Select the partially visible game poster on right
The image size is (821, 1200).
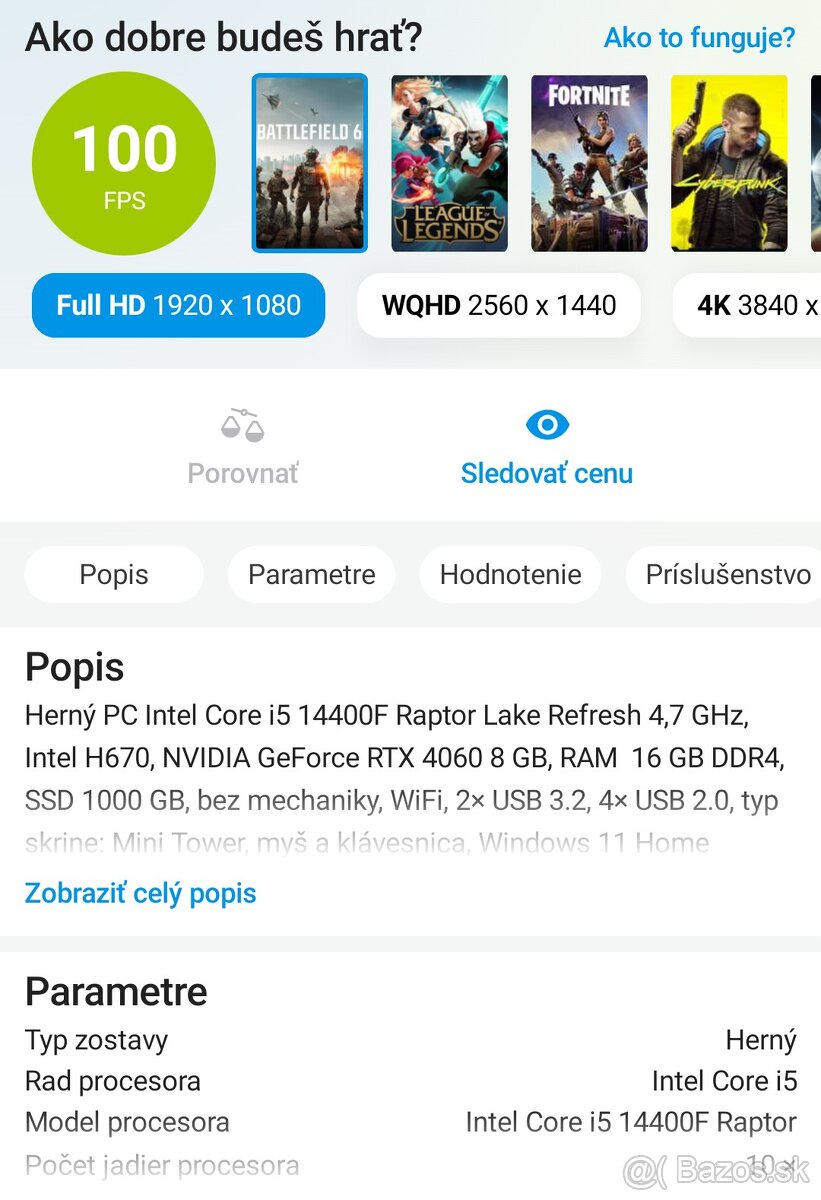[x=815, y=163]
